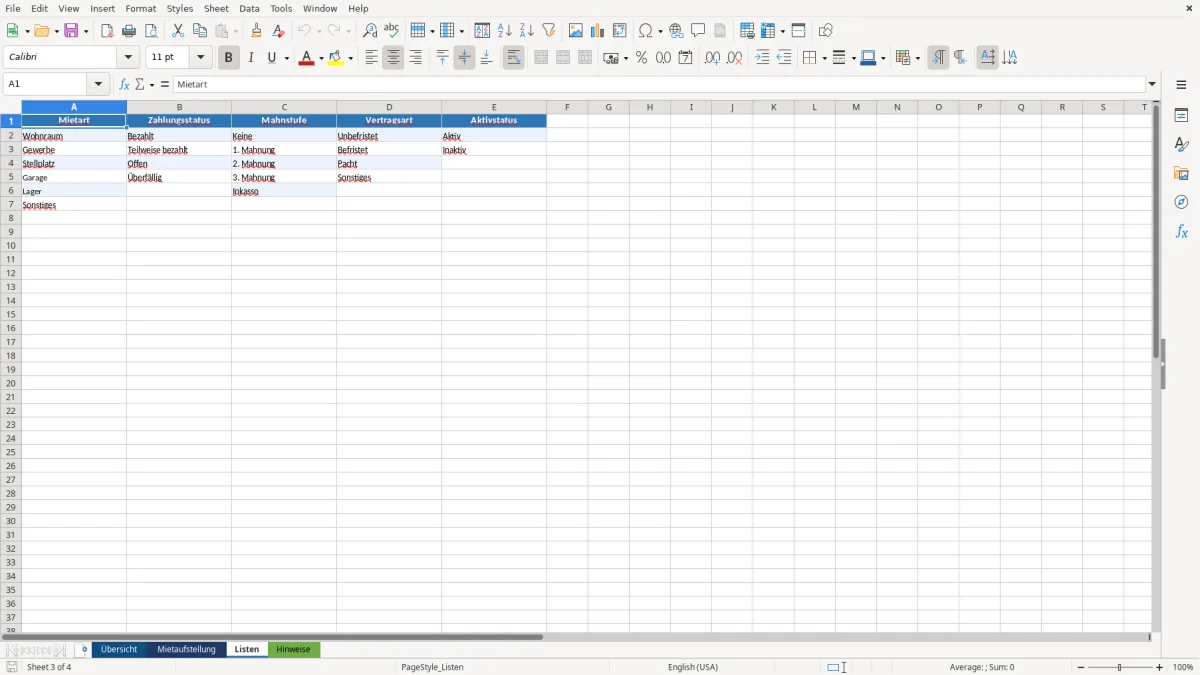Click row 5 header
This screenshot has height=675, width=1200.
(11, 177)
